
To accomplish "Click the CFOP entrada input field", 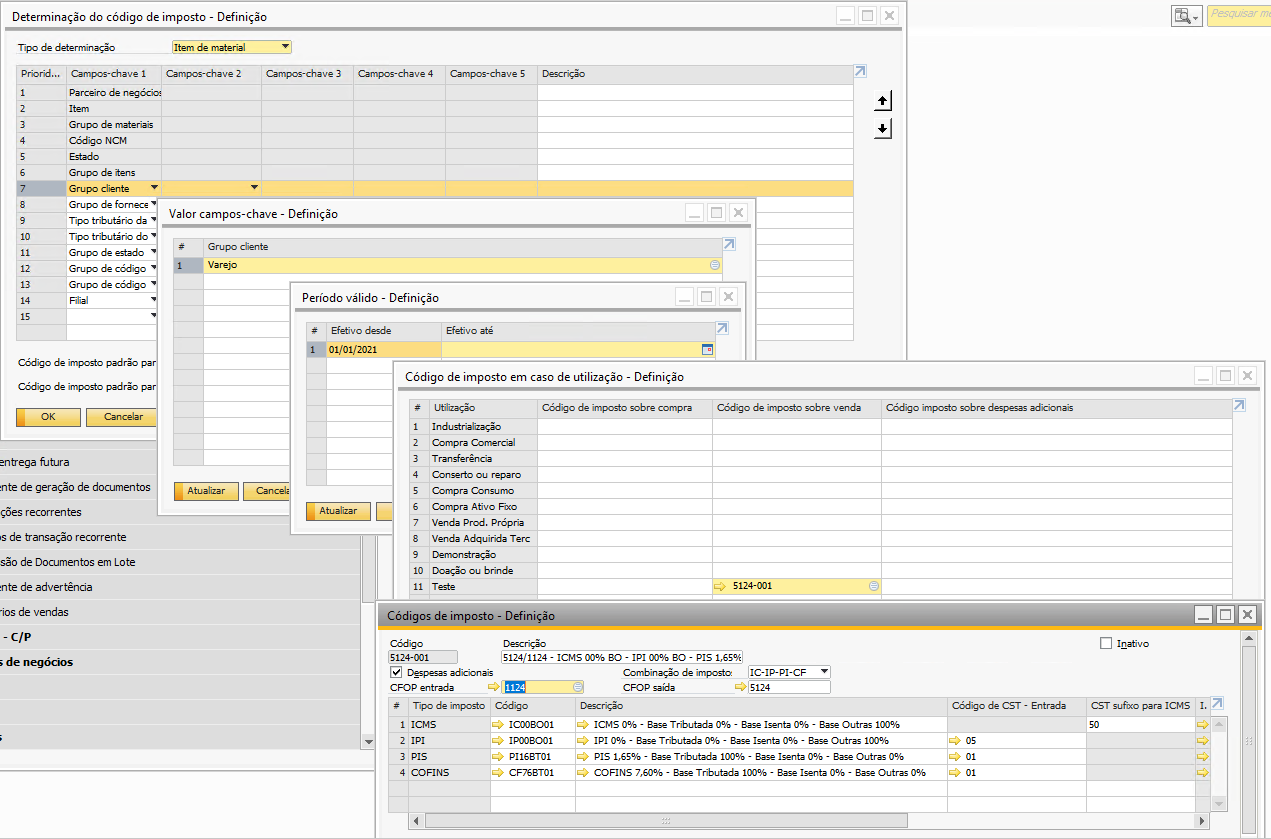I will 536,687.
